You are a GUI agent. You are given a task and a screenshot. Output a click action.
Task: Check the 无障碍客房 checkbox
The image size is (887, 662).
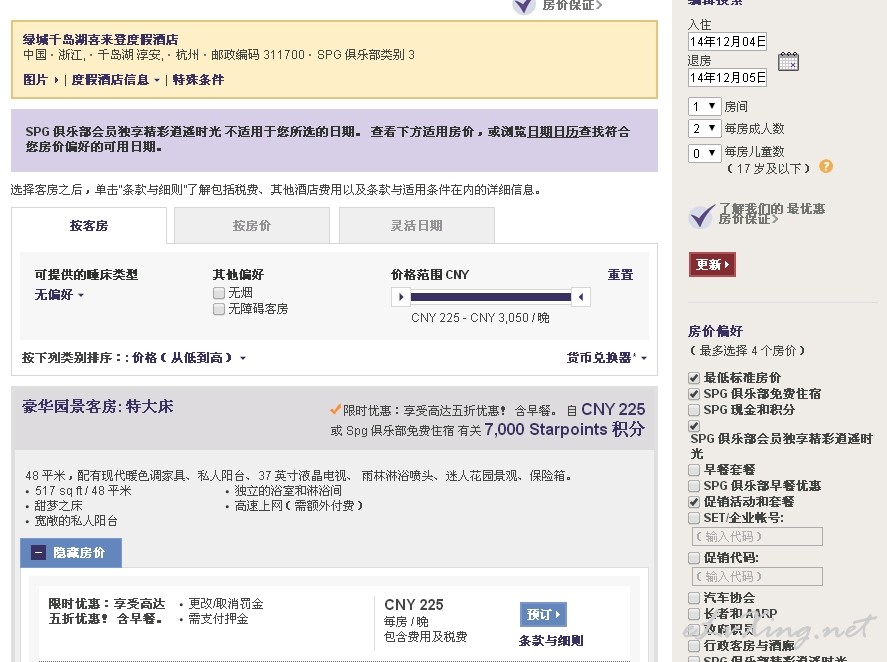219,309
